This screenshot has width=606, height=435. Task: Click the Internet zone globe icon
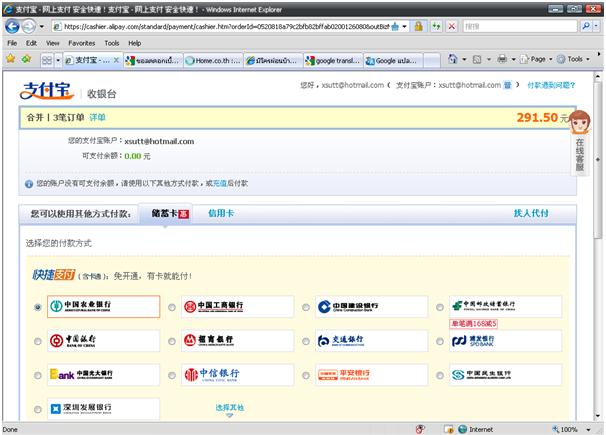(x=462, y=429)
